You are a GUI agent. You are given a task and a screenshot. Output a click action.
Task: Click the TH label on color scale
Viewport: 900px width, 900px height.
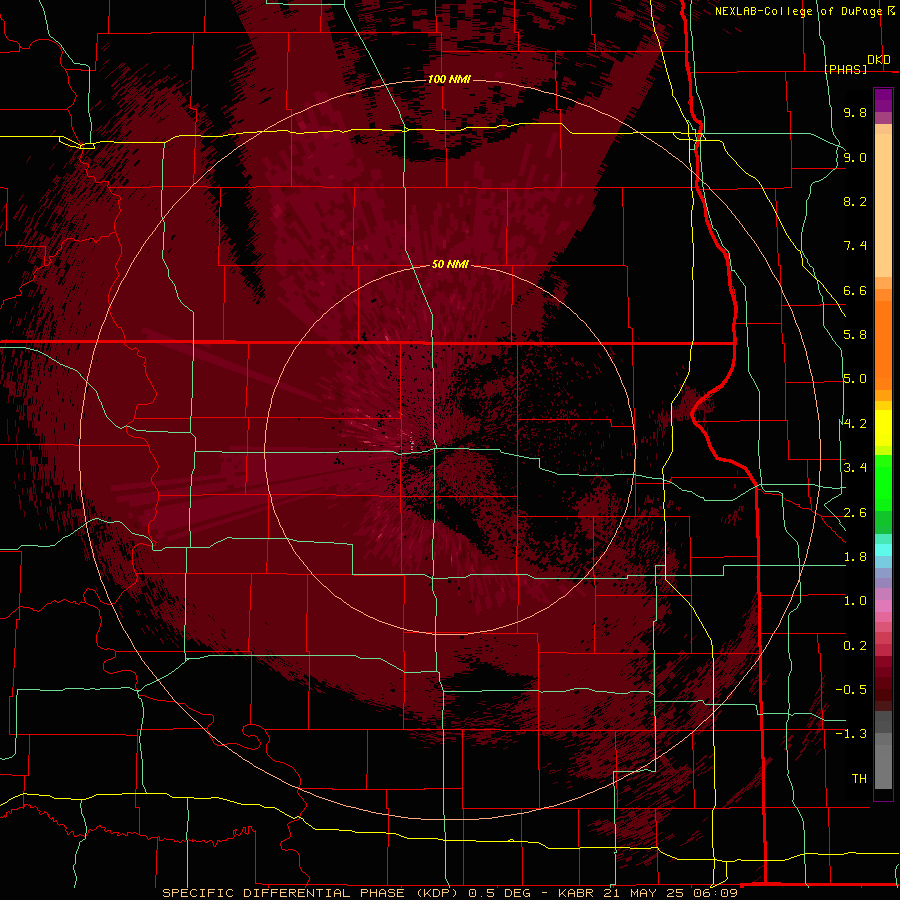pos(859,779)
